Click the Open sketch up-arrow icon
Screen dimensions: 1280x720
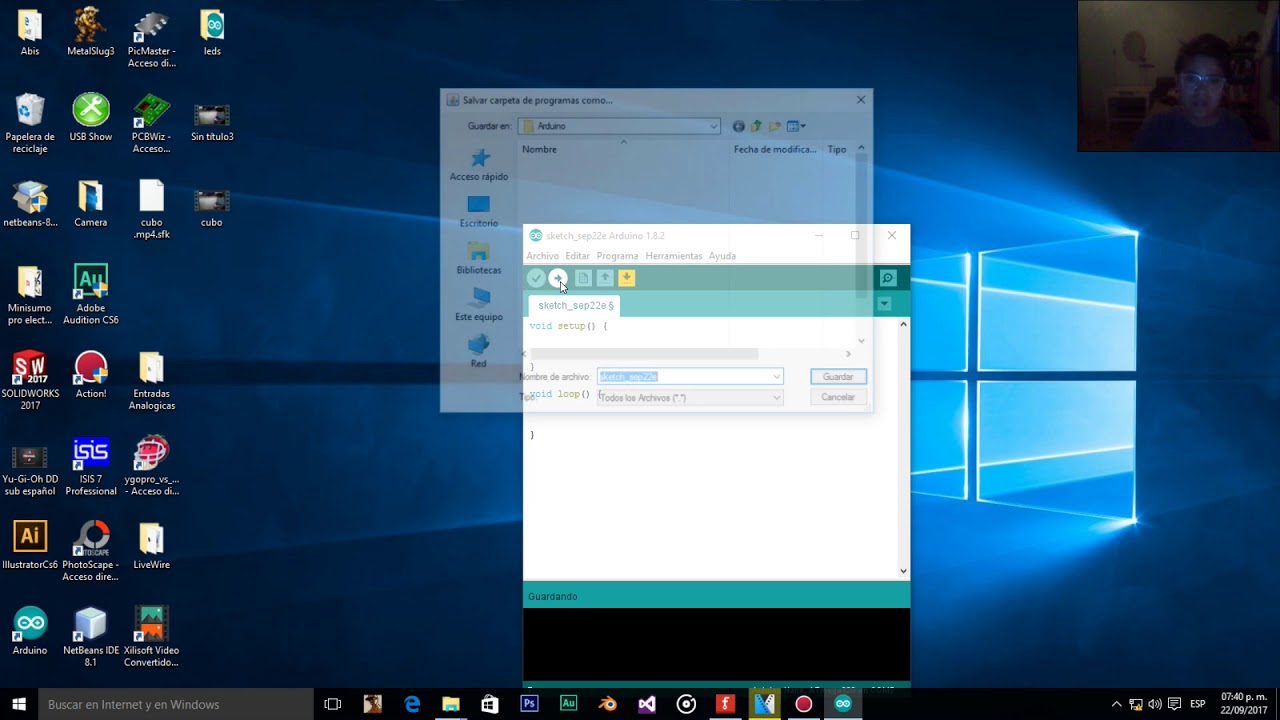click(605, 278)
